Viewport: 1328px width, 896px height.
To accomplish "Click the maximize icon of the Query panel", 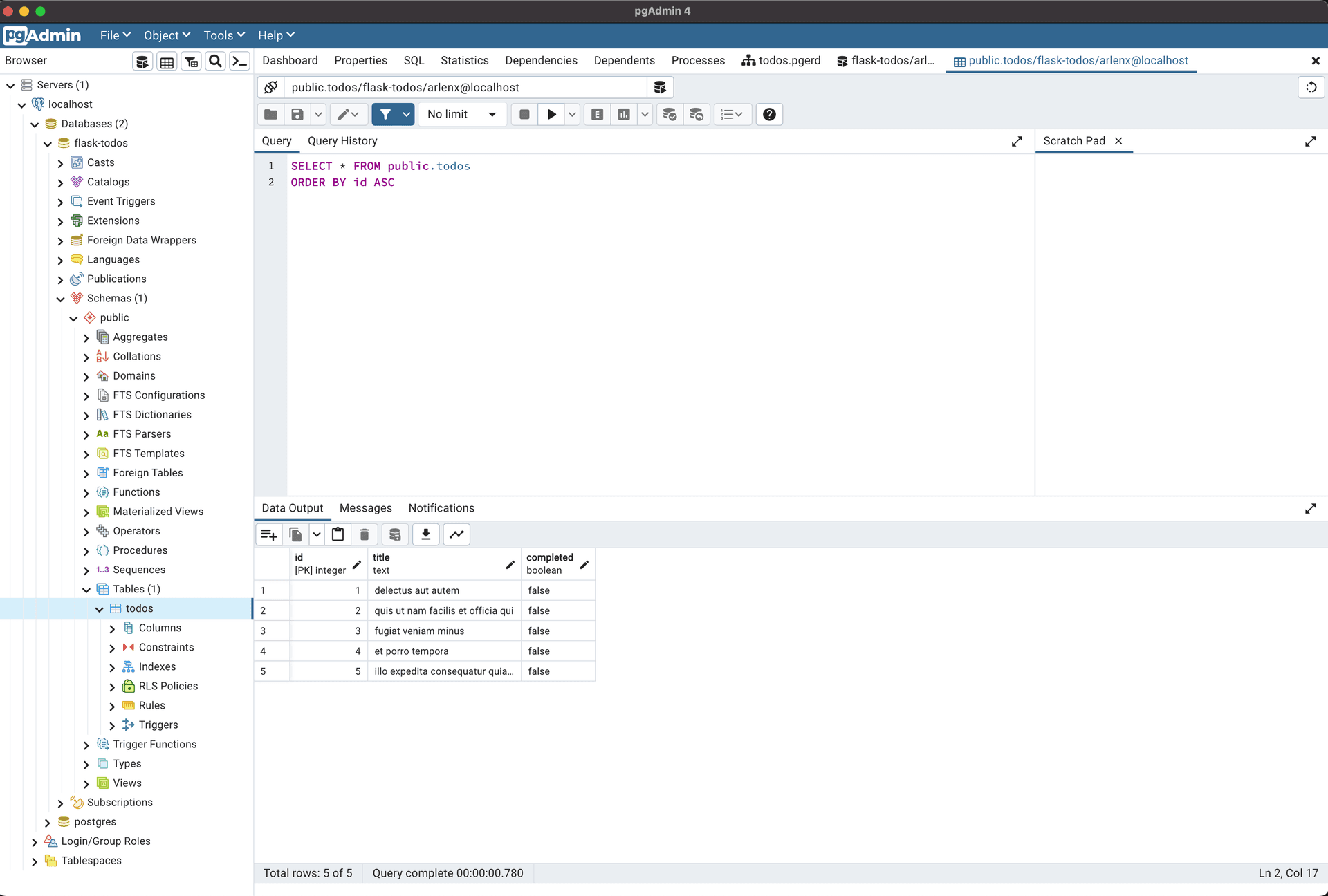I will 1017,141.
